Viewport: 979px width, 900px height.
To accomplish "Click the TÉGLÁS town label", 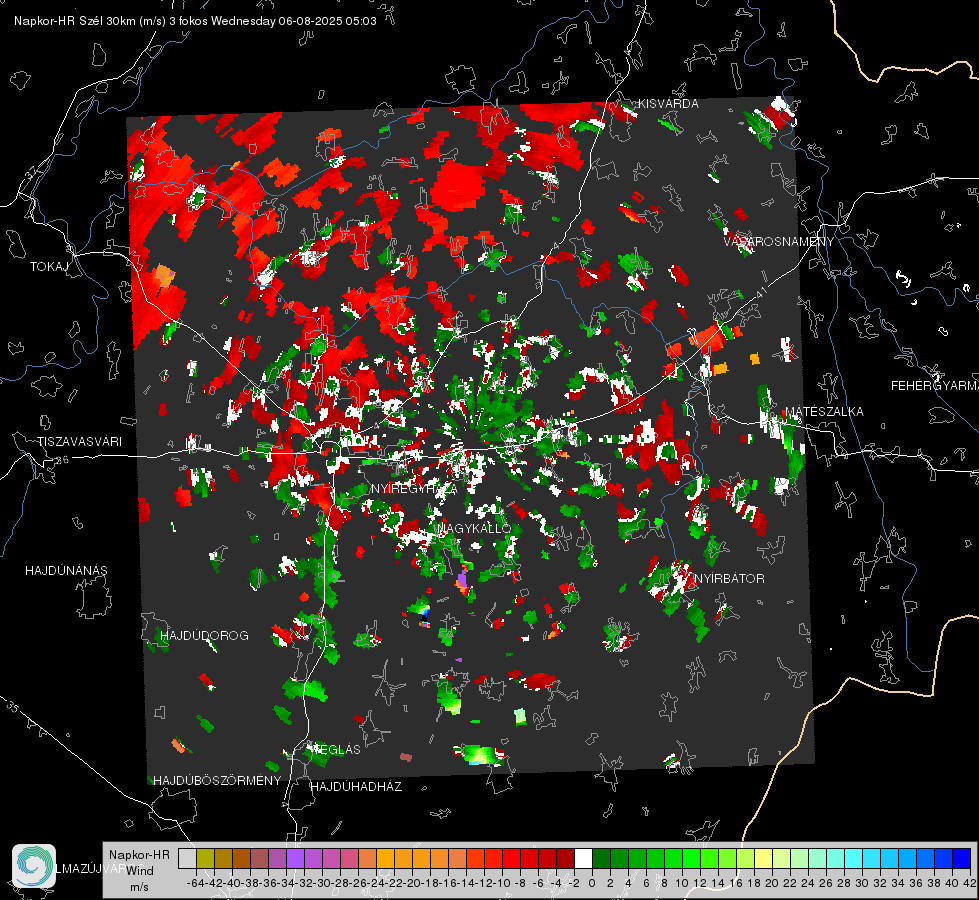I will point(336,750).
